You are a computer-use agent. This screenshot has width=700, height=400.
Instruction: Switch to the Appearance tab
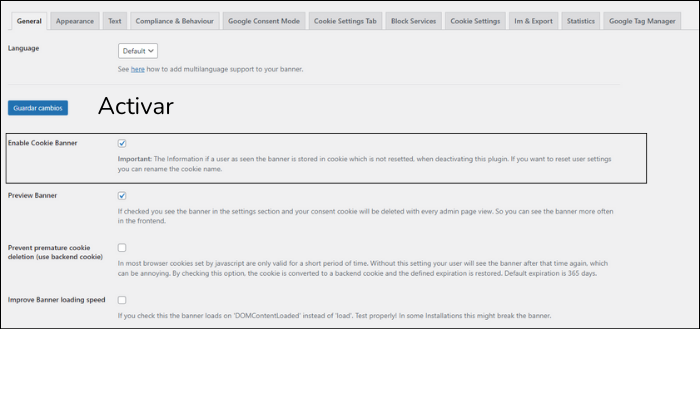pyautogui.click(x=75, y=20)
